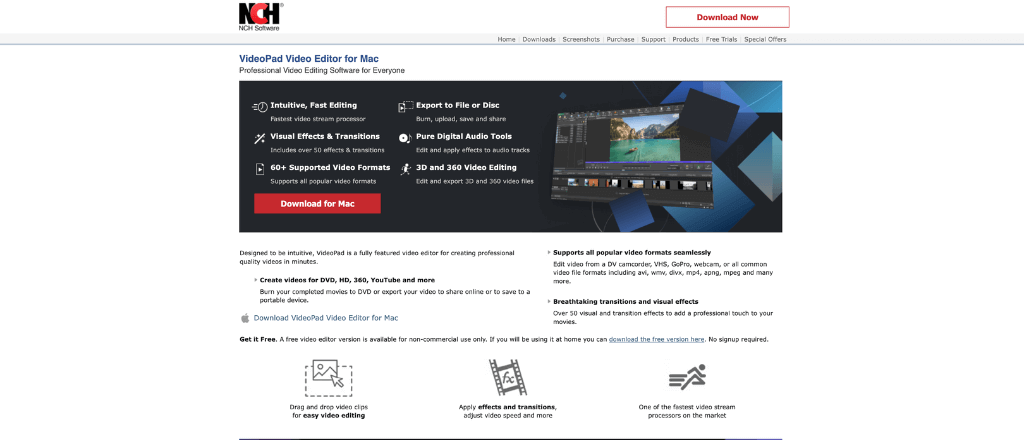Click the triangle bullet next to Supports all popular video formats
This screenshot has height=440, width=1024.
(549, 252)
